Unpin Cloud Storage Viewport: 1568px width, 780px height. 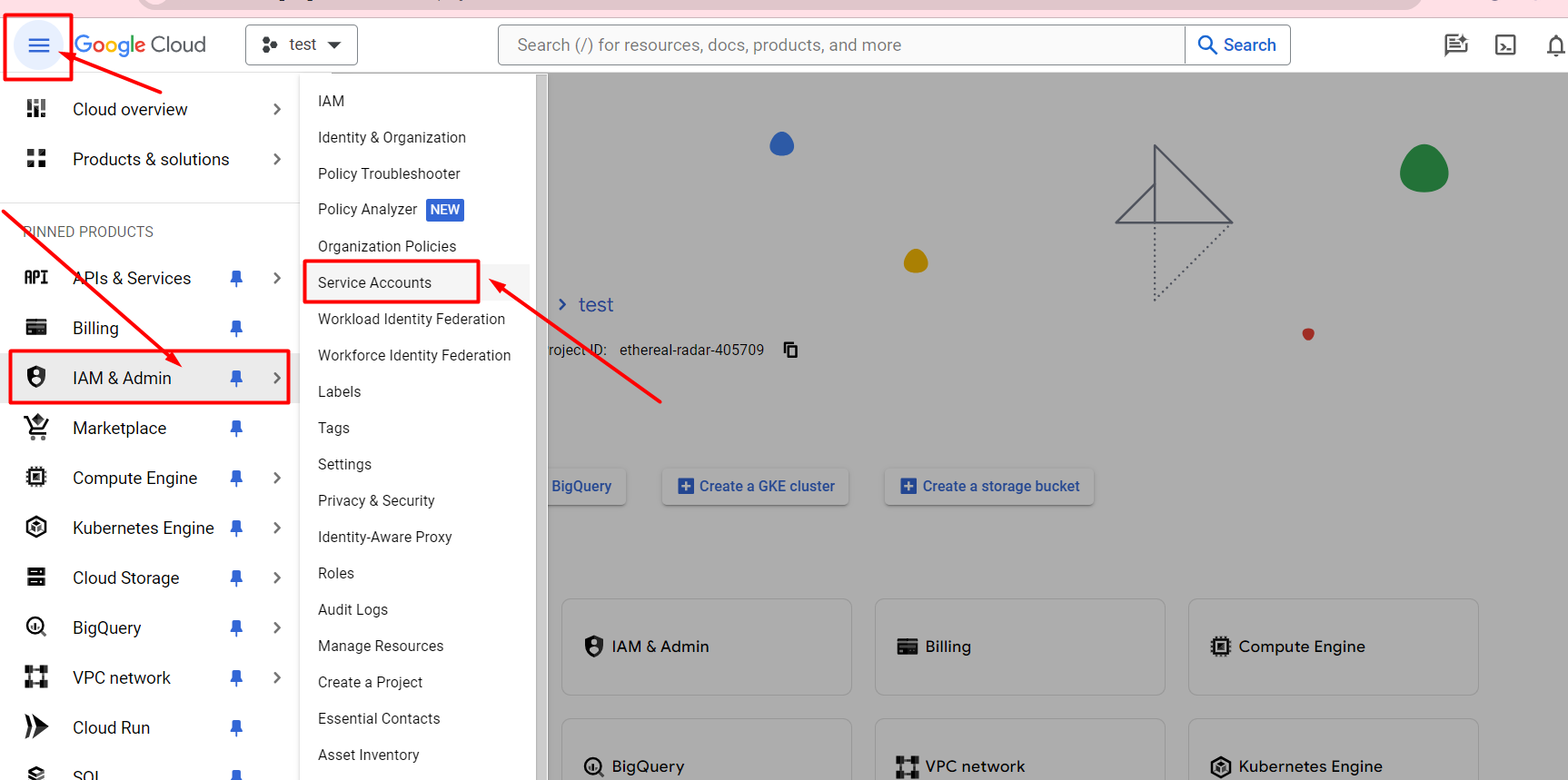(236, 578)
